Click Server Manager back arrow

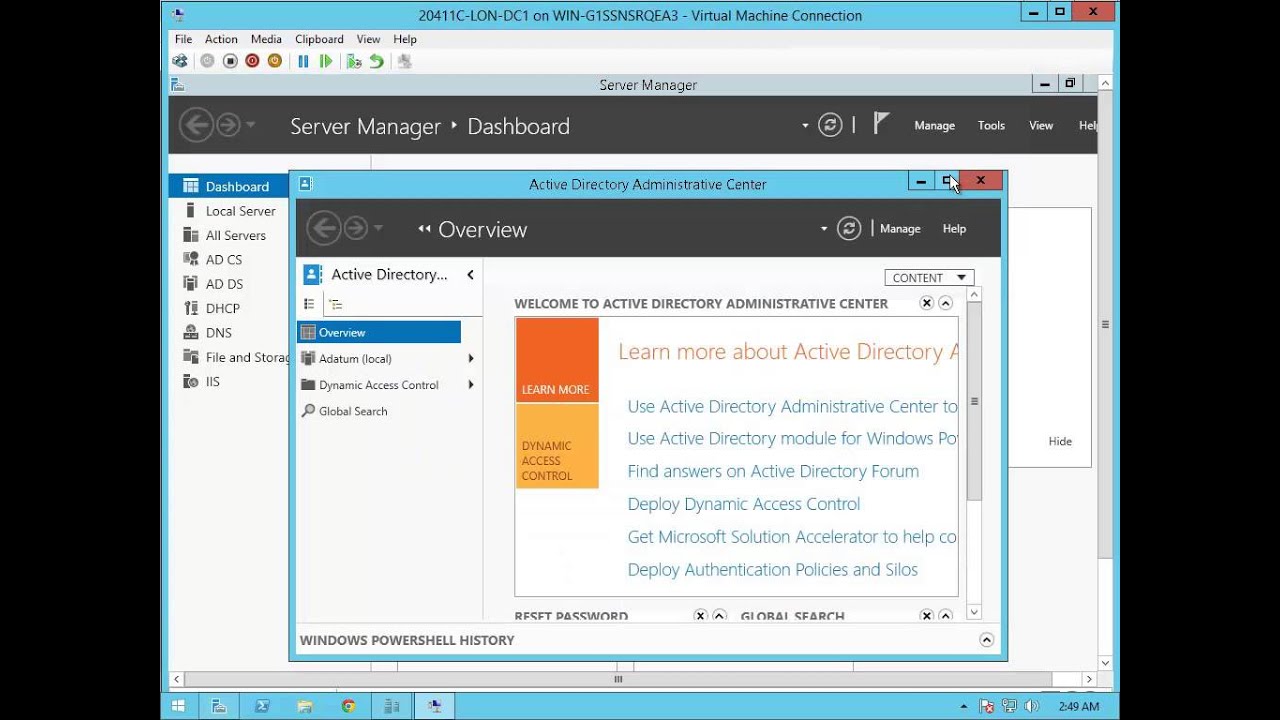196,125
